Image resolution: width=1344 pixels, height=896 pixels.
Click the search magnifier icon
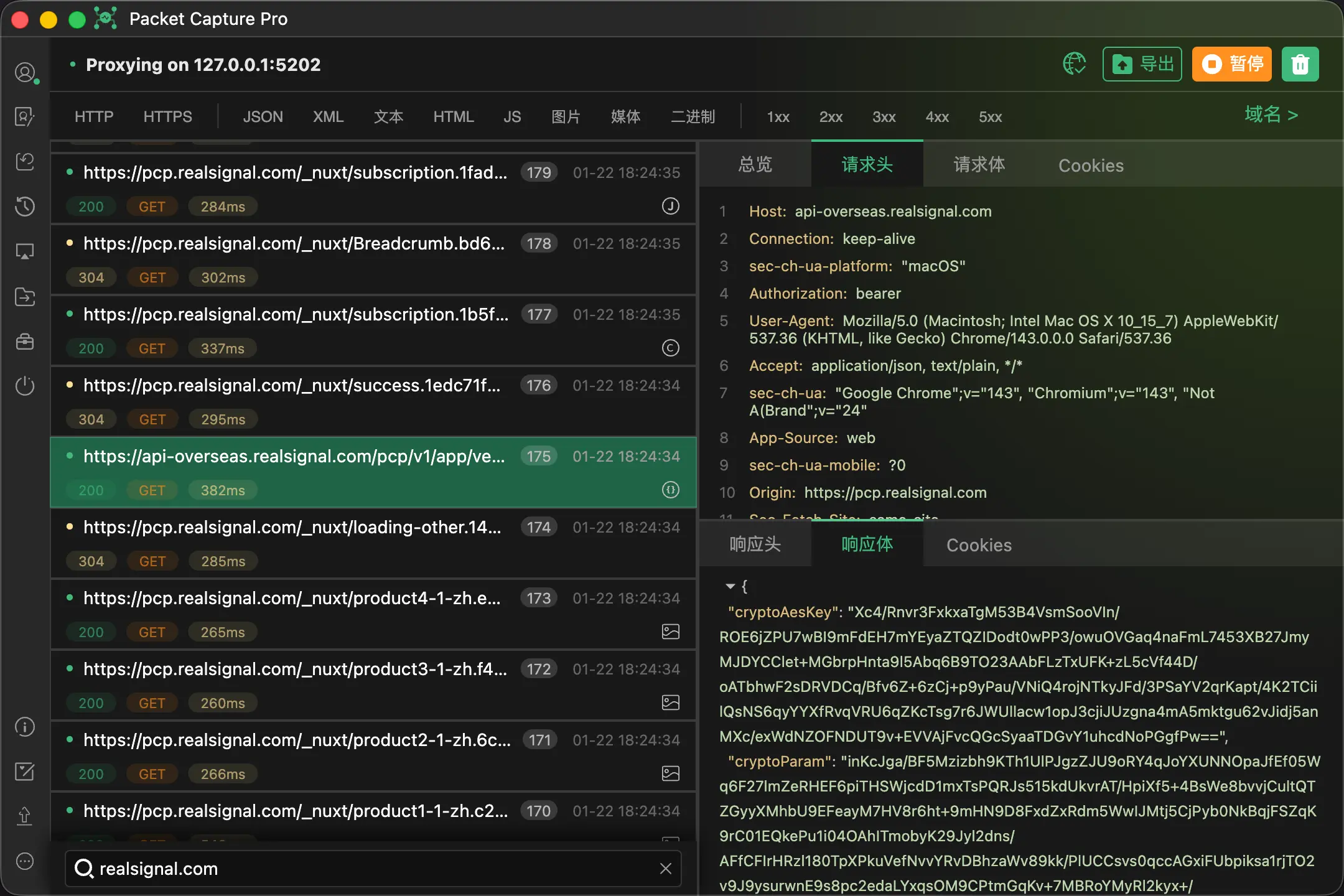[84, 869]
